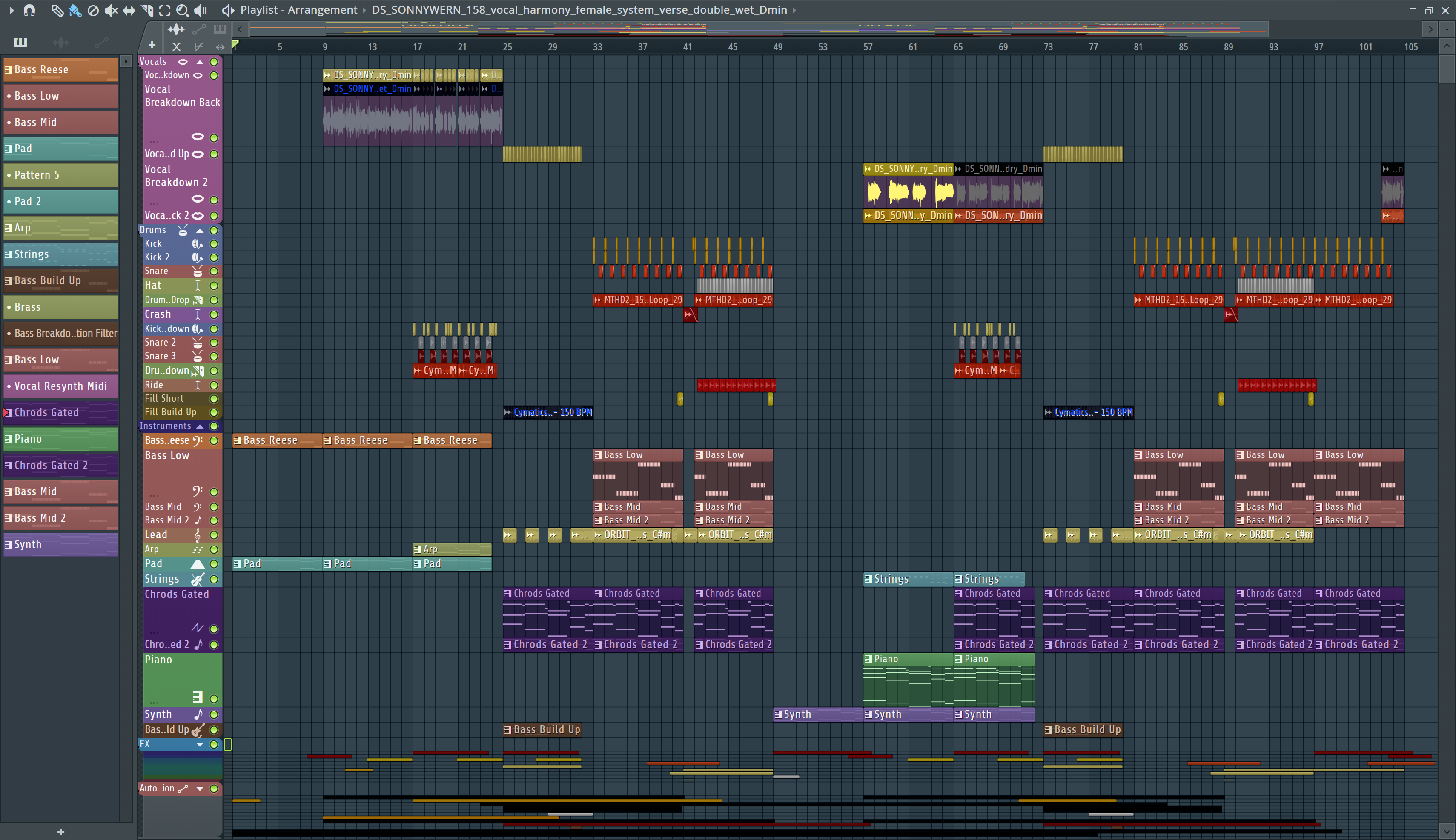Toggle the magnet snap tool
The width and height of the screenshot is (1456, 840).
29,10
